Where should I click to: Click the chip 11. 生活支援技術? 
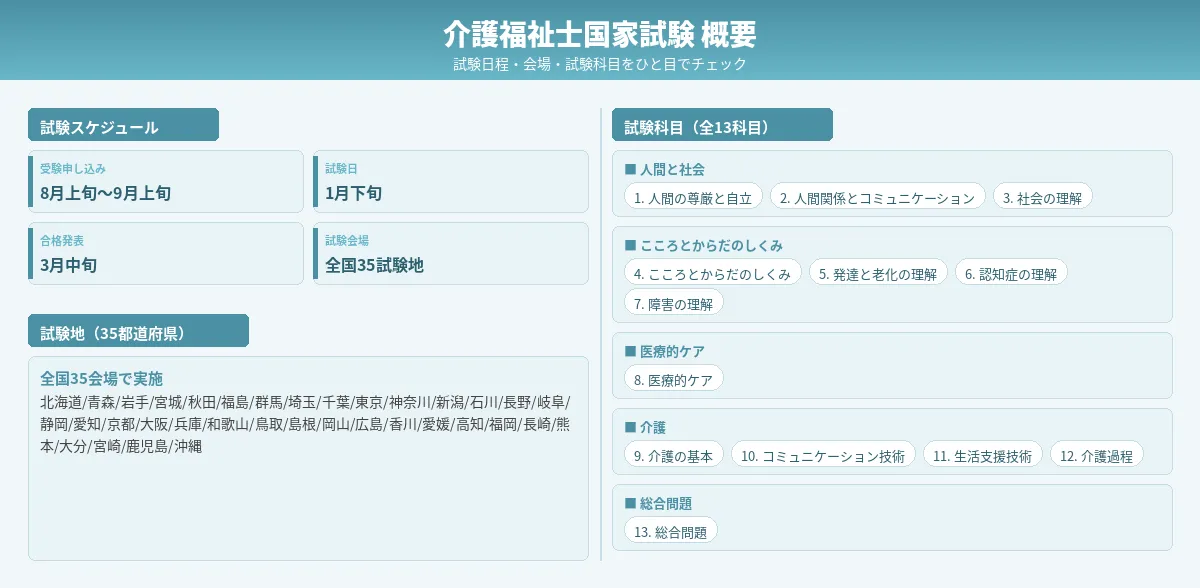coord(982,455)
